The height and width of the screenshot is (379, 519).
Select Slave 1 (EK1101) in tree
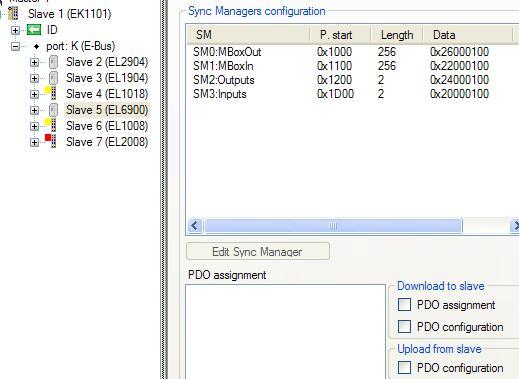[69, 14]
